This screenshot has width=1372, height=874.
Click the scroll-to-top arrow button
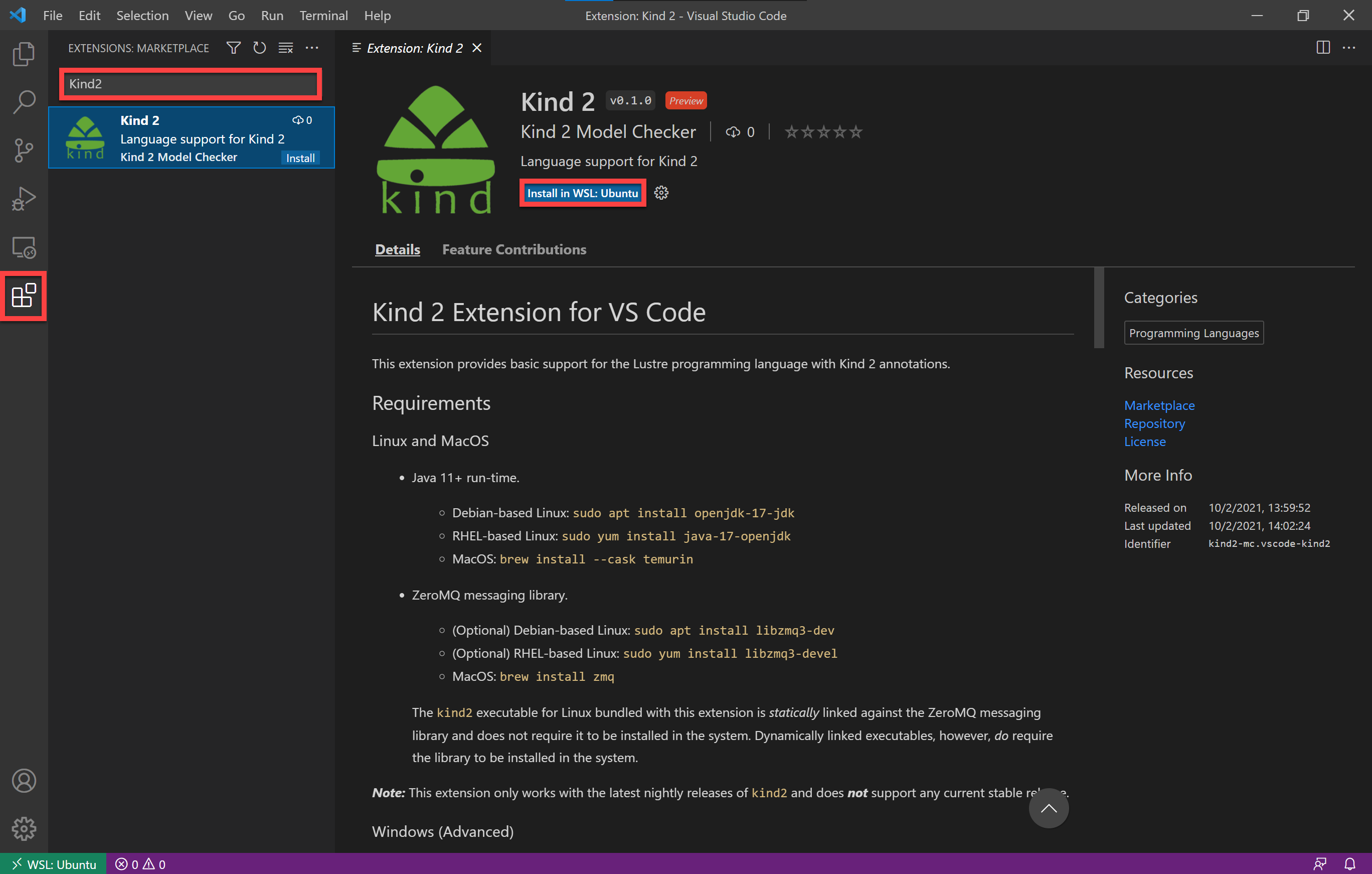coord(1049,808)
